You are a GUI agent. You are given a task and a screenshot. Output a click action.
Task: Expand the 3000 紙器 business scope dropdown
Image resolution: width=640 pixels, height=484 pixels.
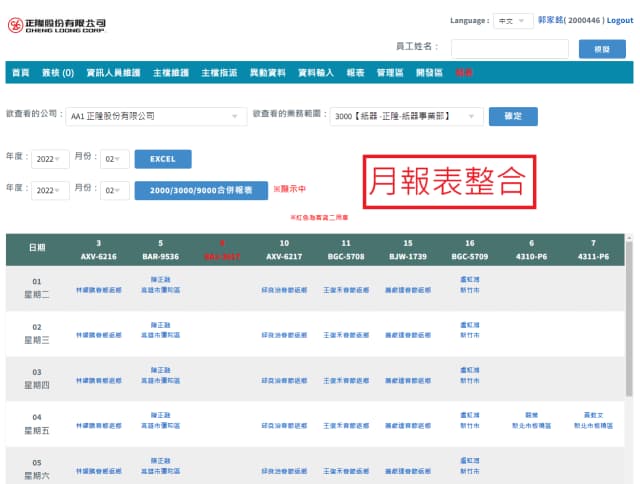[407, 116]
